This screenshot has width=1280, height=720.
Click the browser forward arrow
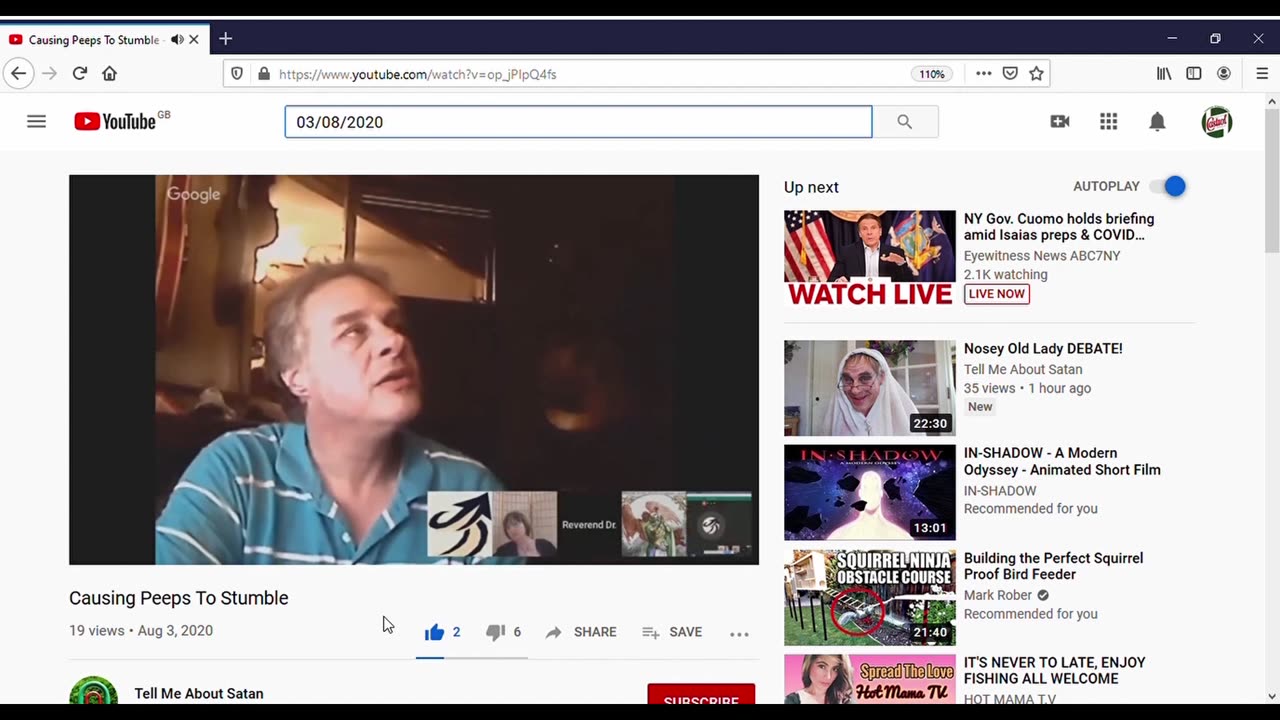[x=49, y=73]
